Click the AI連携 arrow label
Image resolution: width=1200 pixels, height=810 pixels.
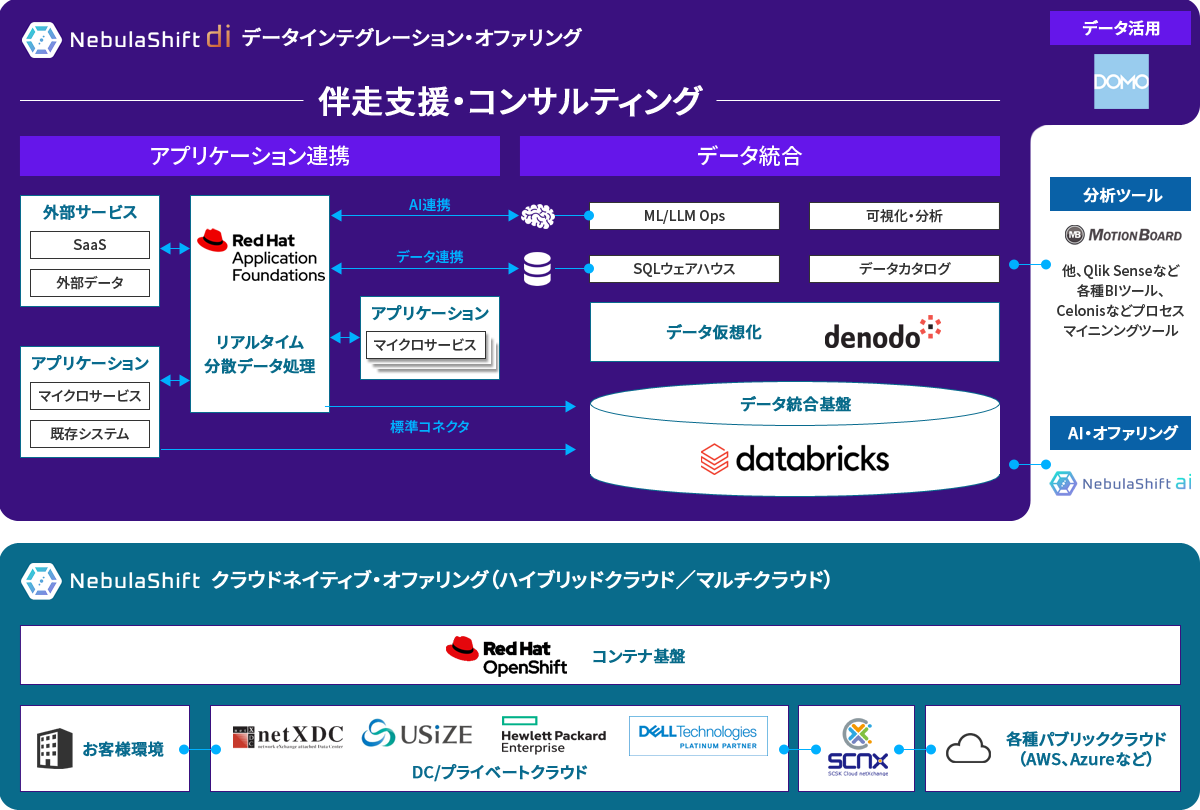point(430,205)
